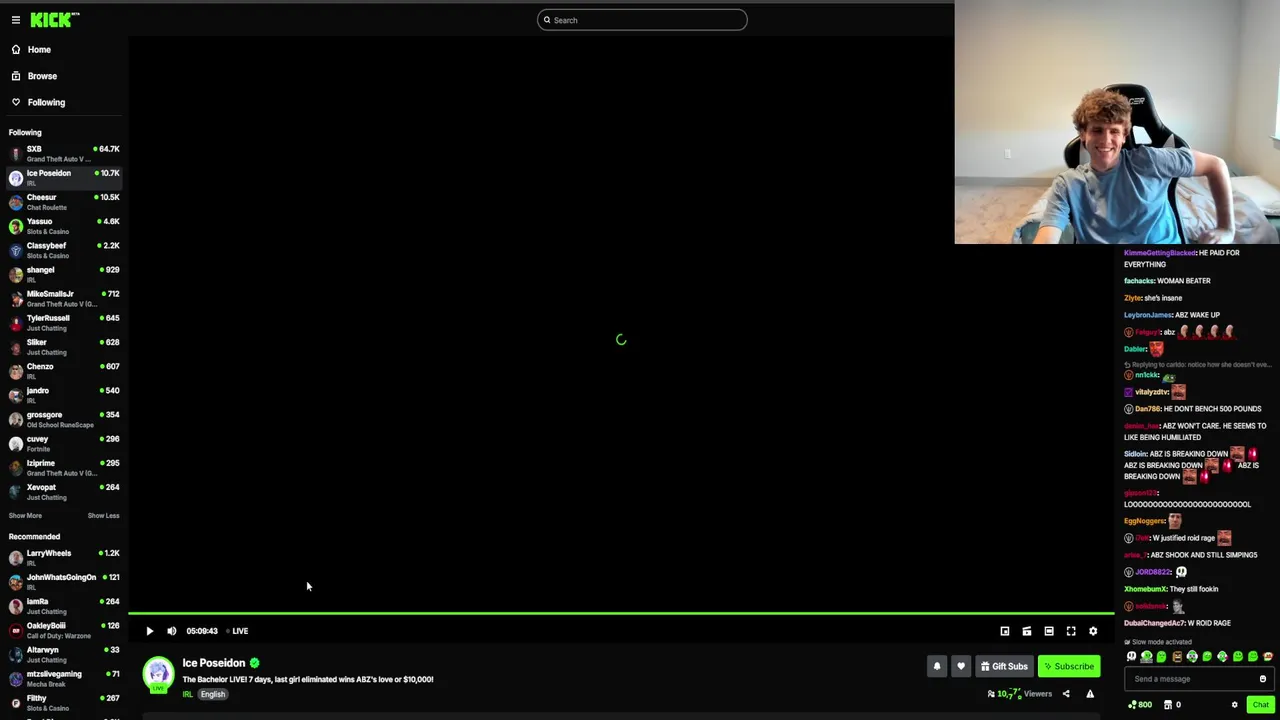The image size is (1280, 720).
Task: Click the green Chat send button
Action: click(1260, 705)
